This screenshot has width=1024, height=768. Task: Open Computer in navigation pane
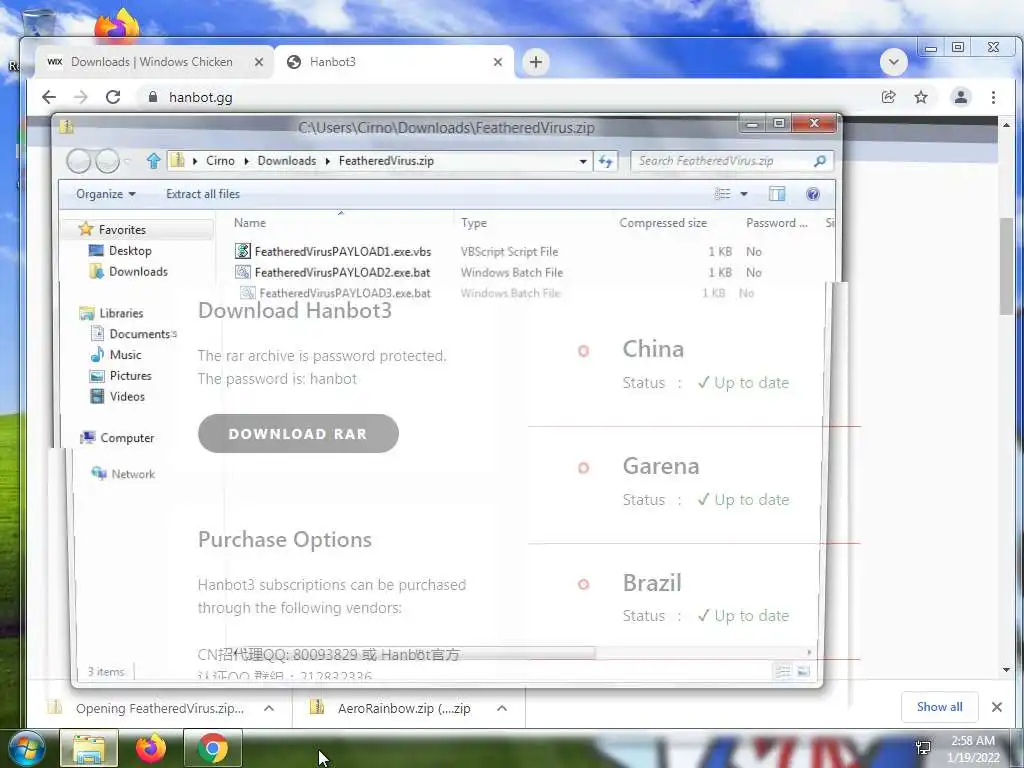pyautogui.click(x=127, y=438)
